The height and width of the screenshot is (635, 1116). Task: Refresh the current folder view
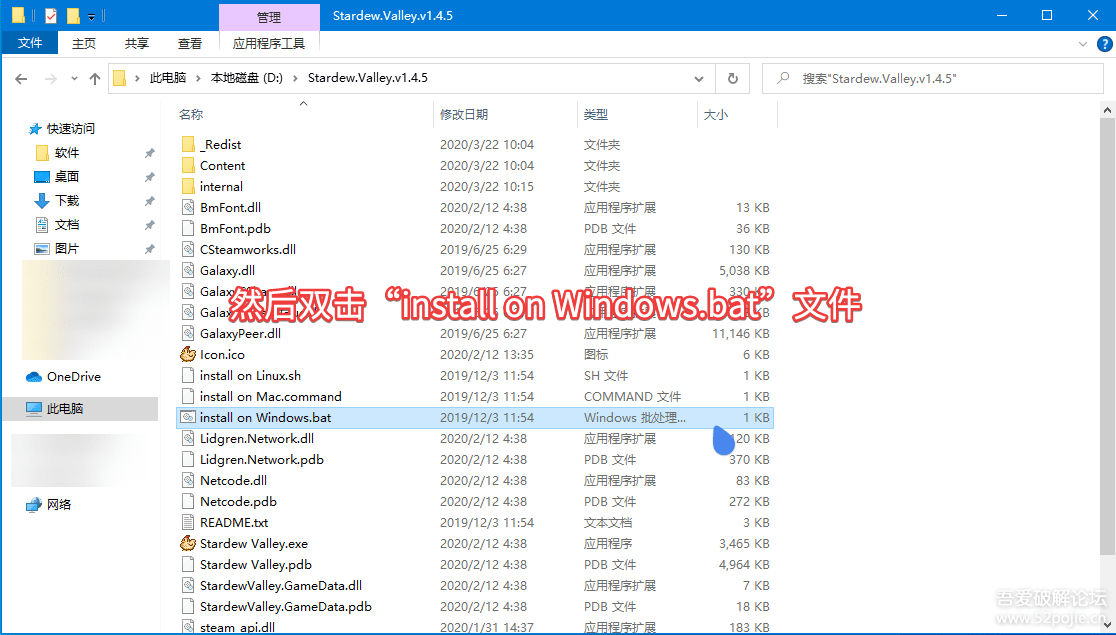point(732,78)
